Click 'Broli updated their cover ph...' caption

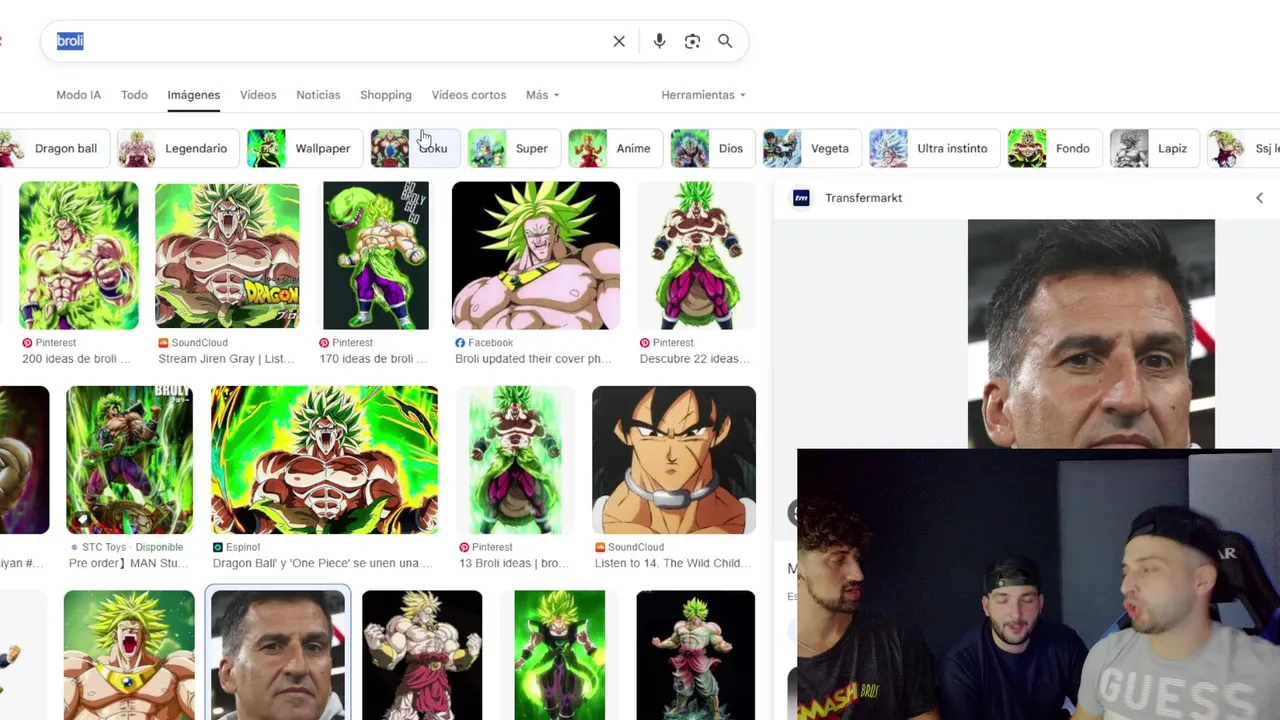coord(534,359)
